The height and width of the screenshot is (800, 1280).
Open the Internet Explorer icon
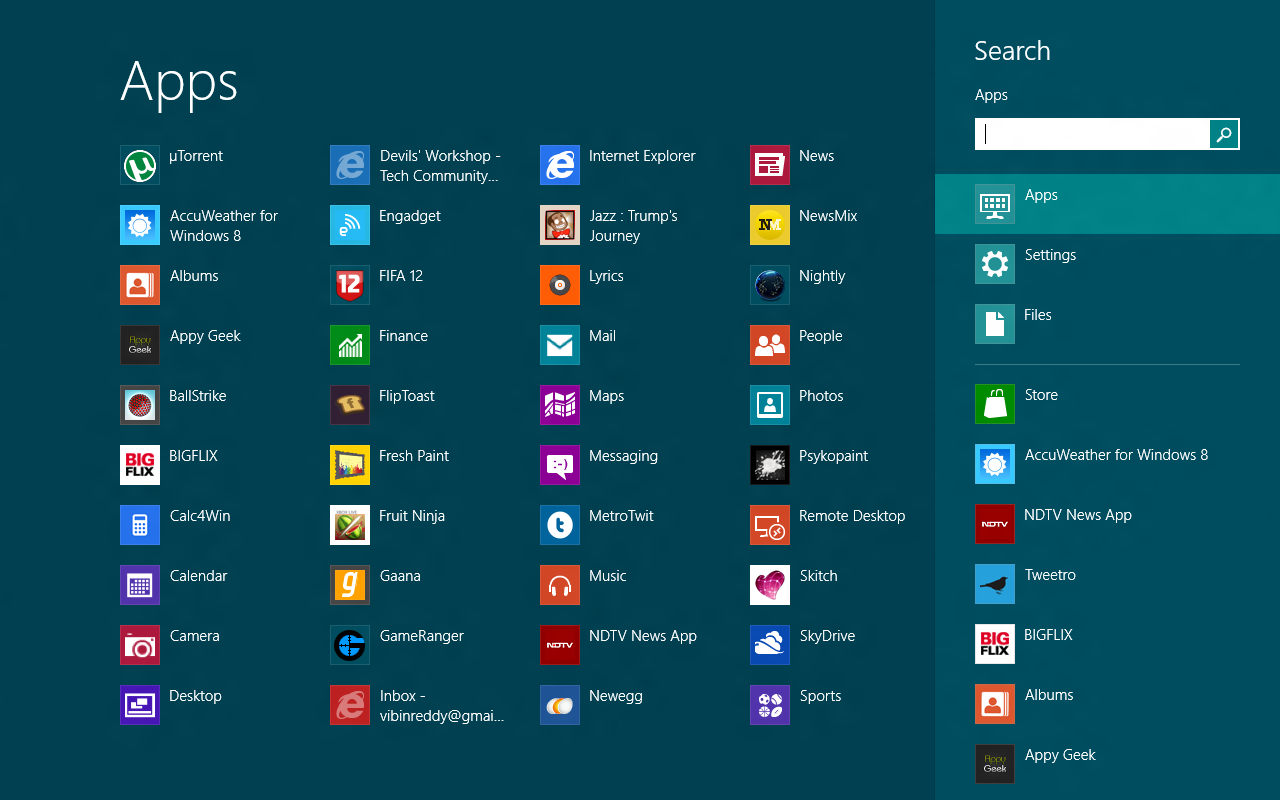(560, 165)
